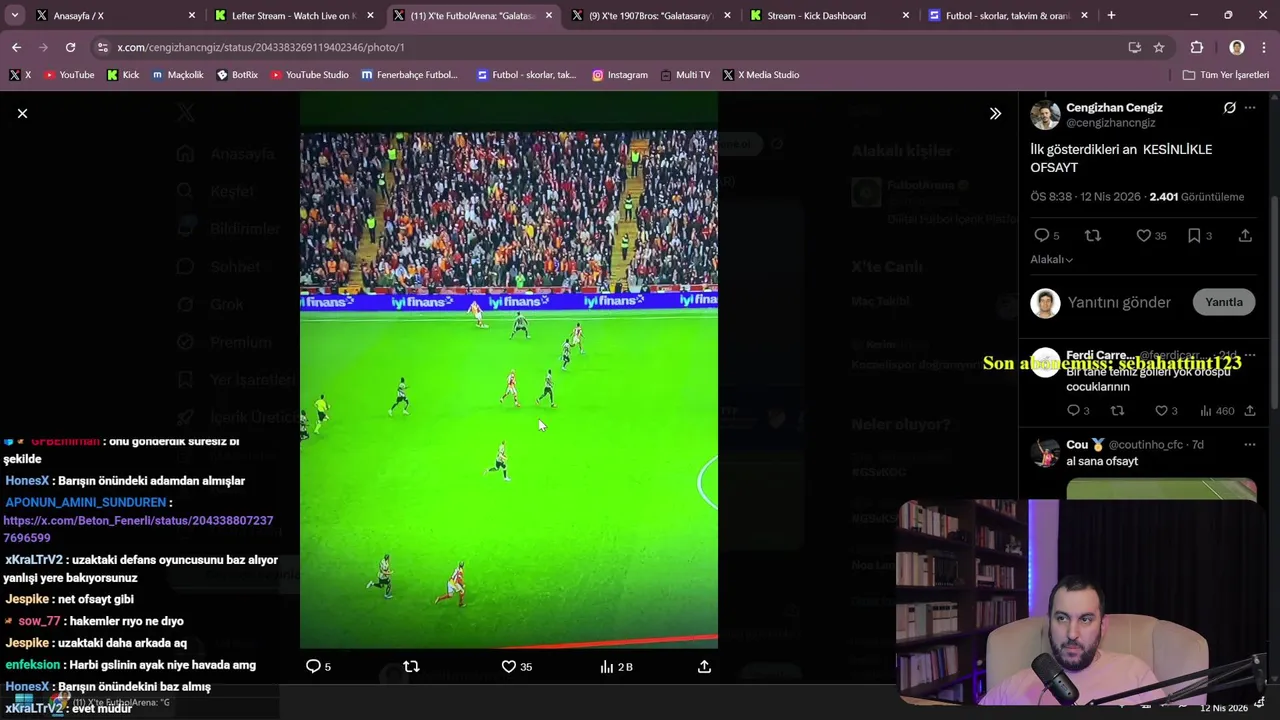Open the Extensions puzzle icon
Screen dimensions: 1280x720
1197,47
